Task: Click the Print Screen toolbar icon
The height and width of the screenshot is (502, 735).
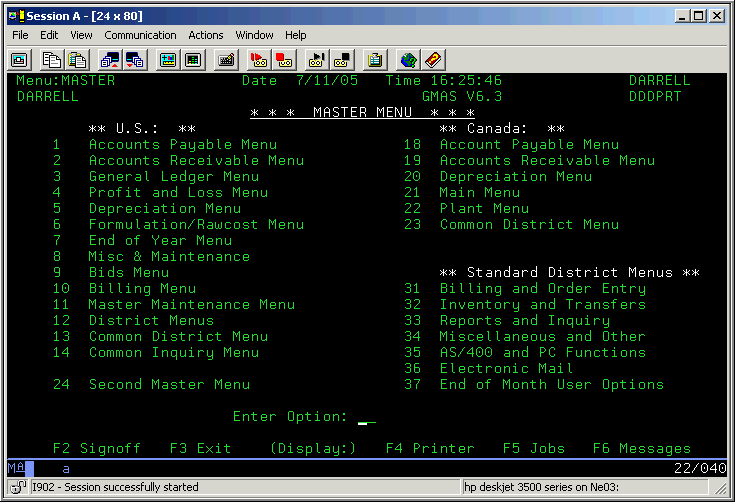Action: point(19,59)
